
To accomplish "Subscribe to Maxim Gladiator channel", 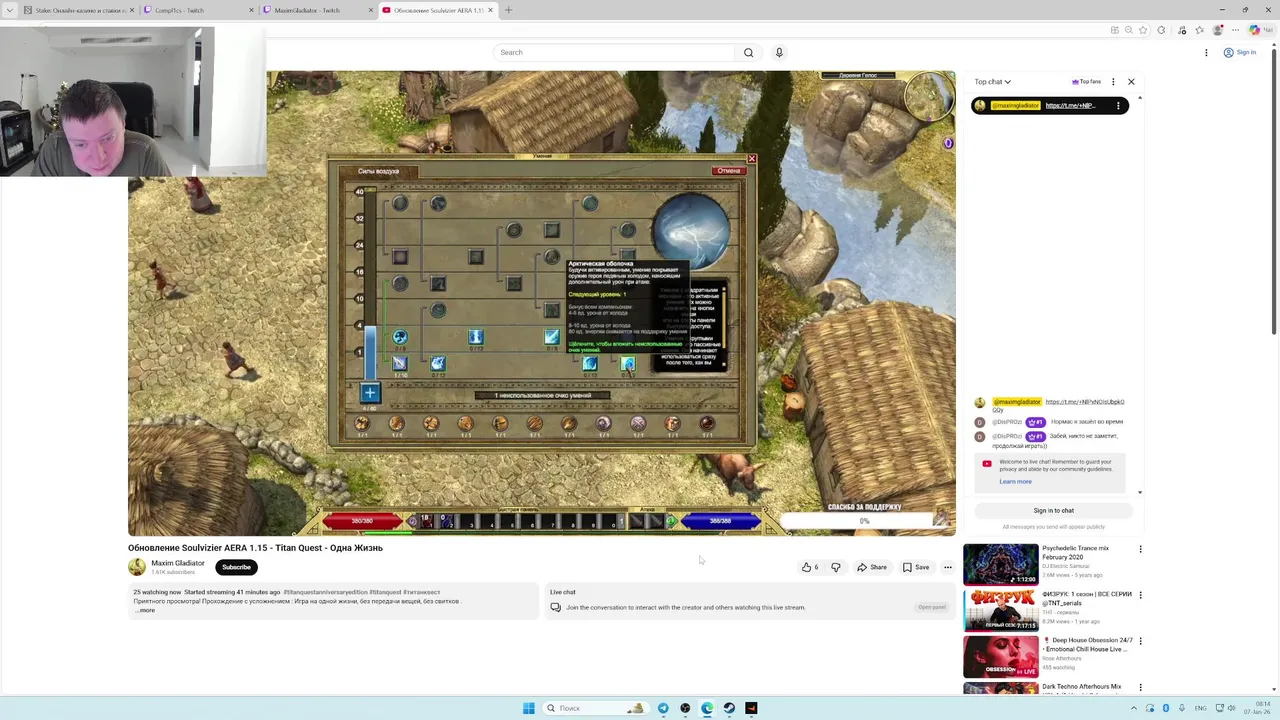I will (x=236, y=567).
